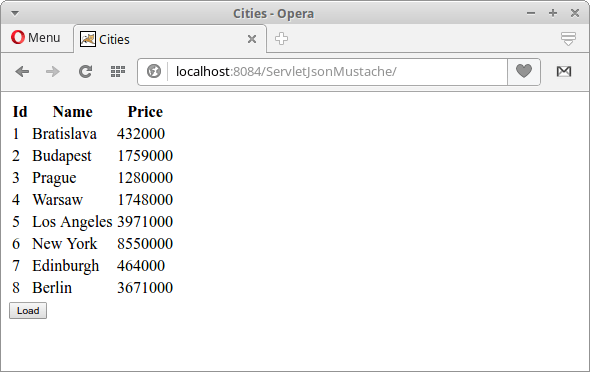Open a new tab with plus icon
This screenshot has width=590, height=372.
pos(281,38)
